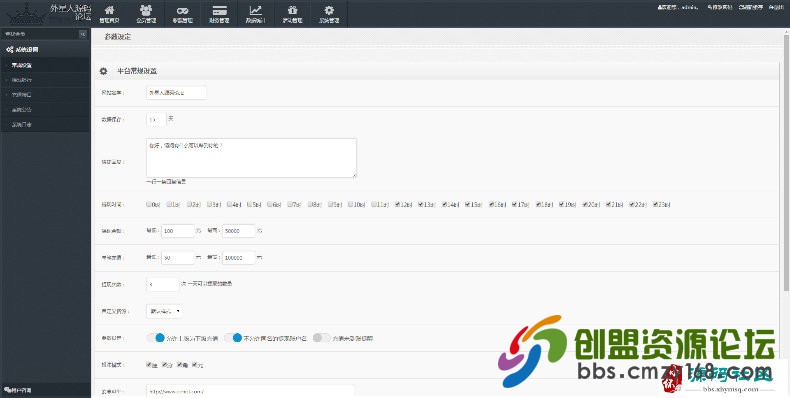
Task: Uncheck the 20时 hour checkbox
Action: [585, 204]
